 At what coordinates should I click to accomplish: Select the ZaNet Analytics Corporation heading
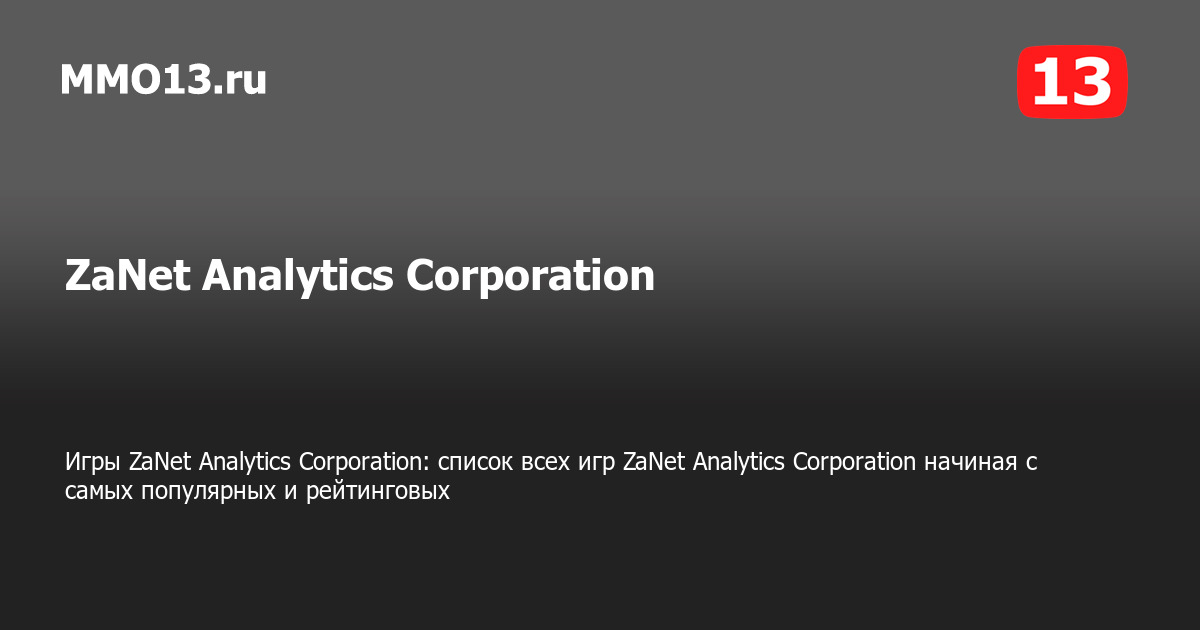click(360, 276)
